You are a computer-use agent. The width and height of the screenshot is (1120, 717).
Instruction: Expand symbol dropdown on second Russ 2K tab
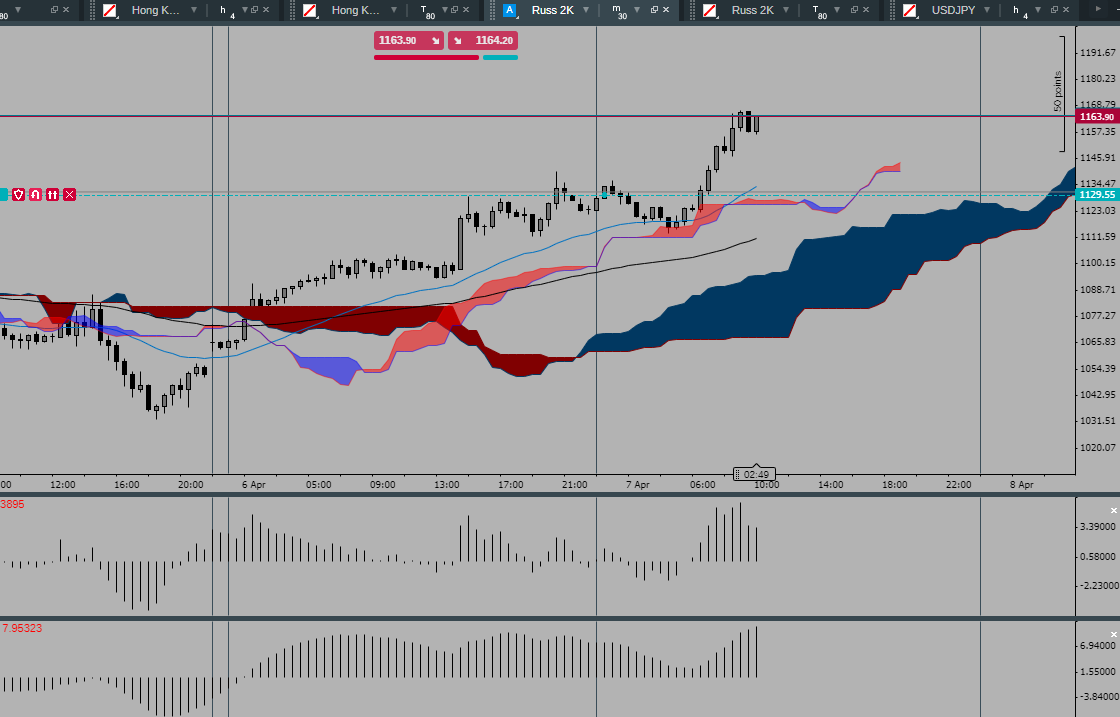coord(786,10)
